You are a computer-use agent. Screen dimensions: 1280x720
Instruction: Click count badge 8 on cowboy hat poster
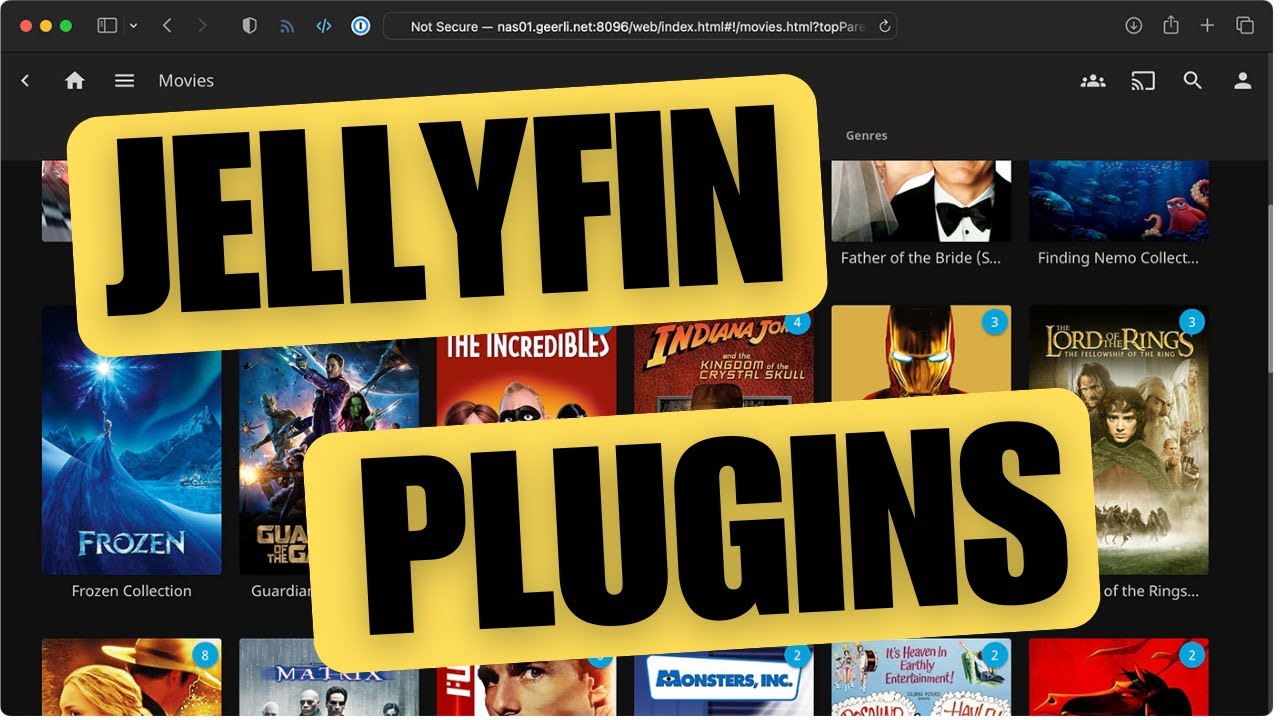tap(205, 656)
